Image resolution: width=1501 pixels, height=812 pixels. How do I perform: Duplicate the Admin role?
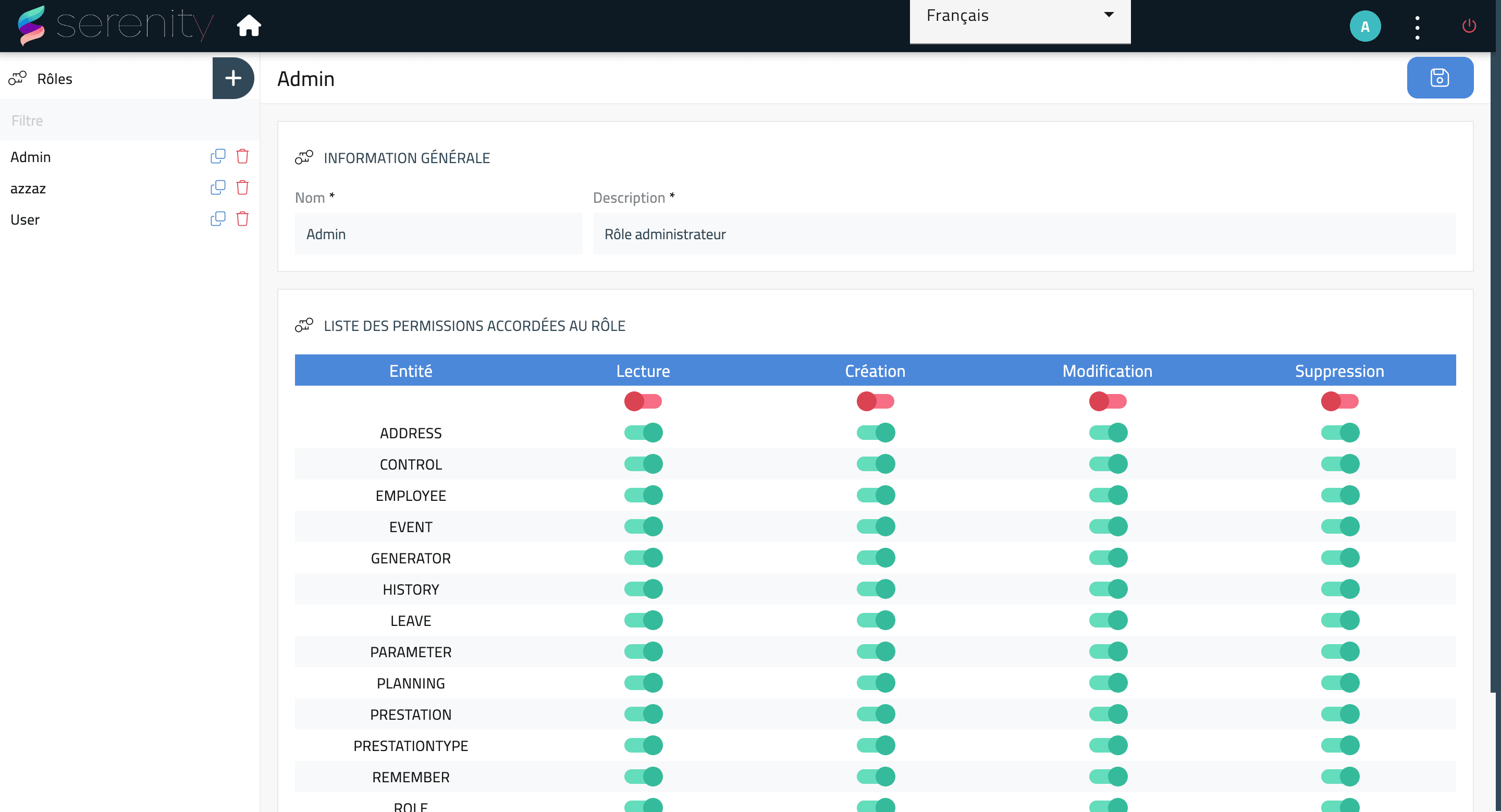tap(217, 156)
